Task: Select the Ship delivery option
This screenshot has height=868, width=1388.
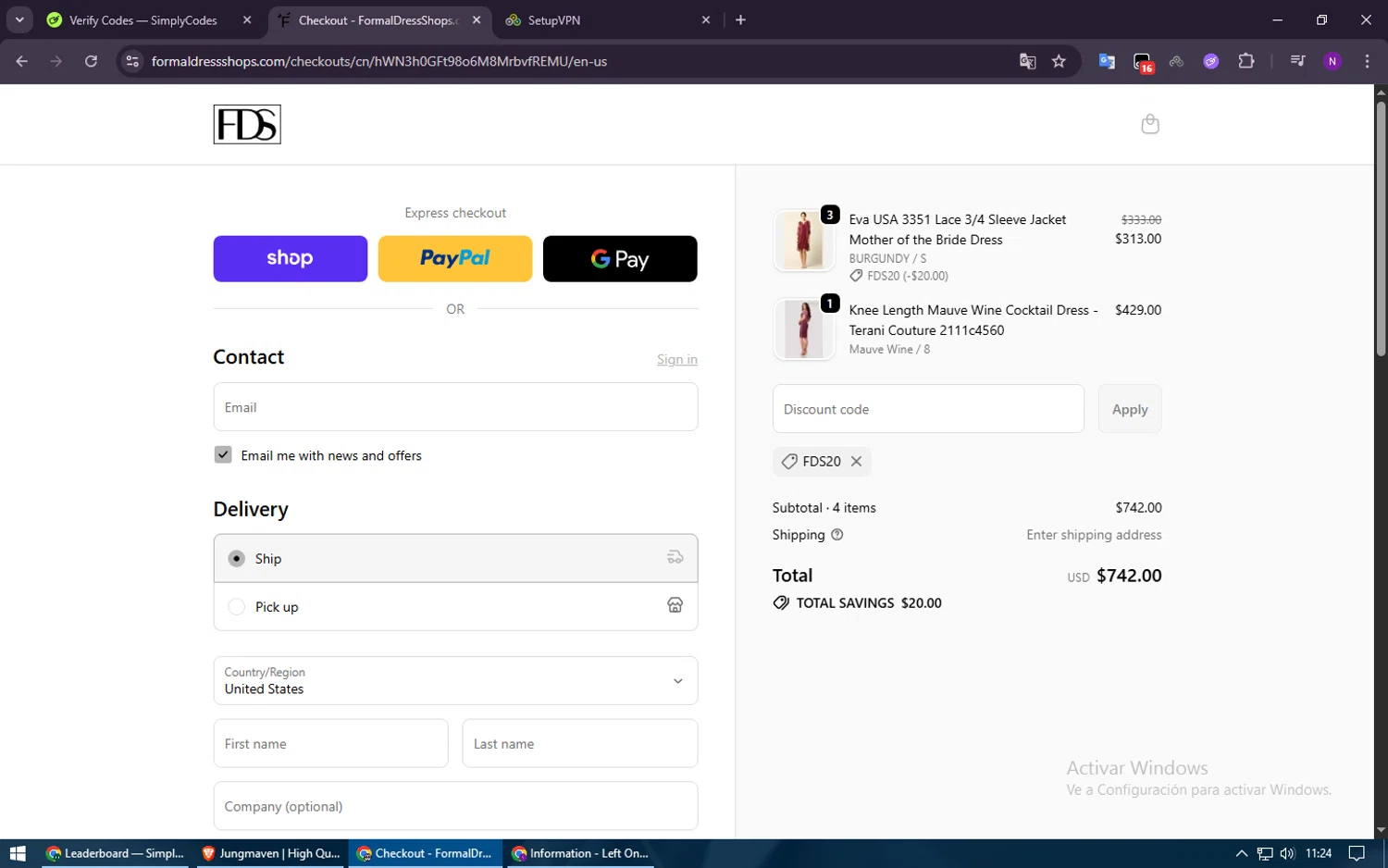Action: point(455,558)
